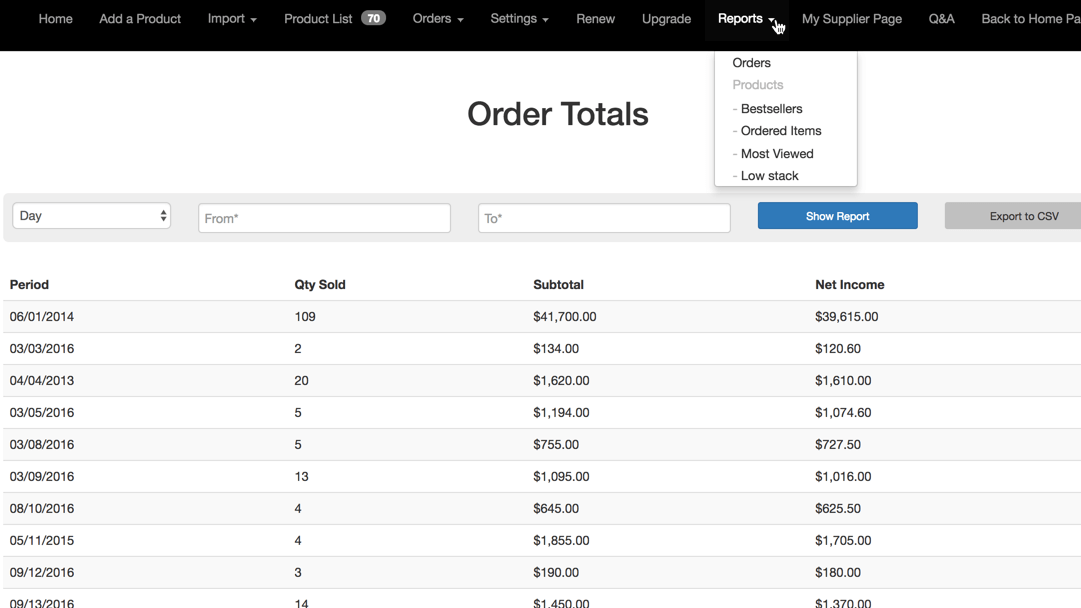Open the Home navigation link
This screenshot has height=608, width=1081.
pos(55,19)
